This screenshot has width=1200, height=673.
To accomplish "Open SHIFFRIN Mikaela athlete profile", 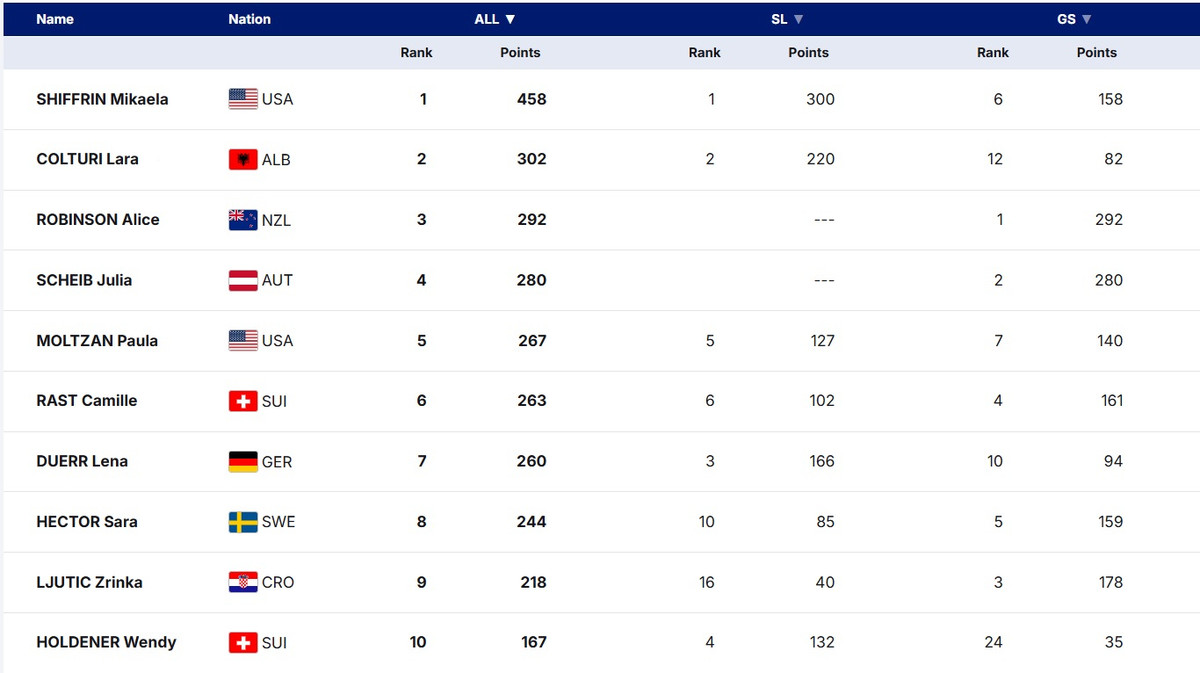I will point(102,99).
